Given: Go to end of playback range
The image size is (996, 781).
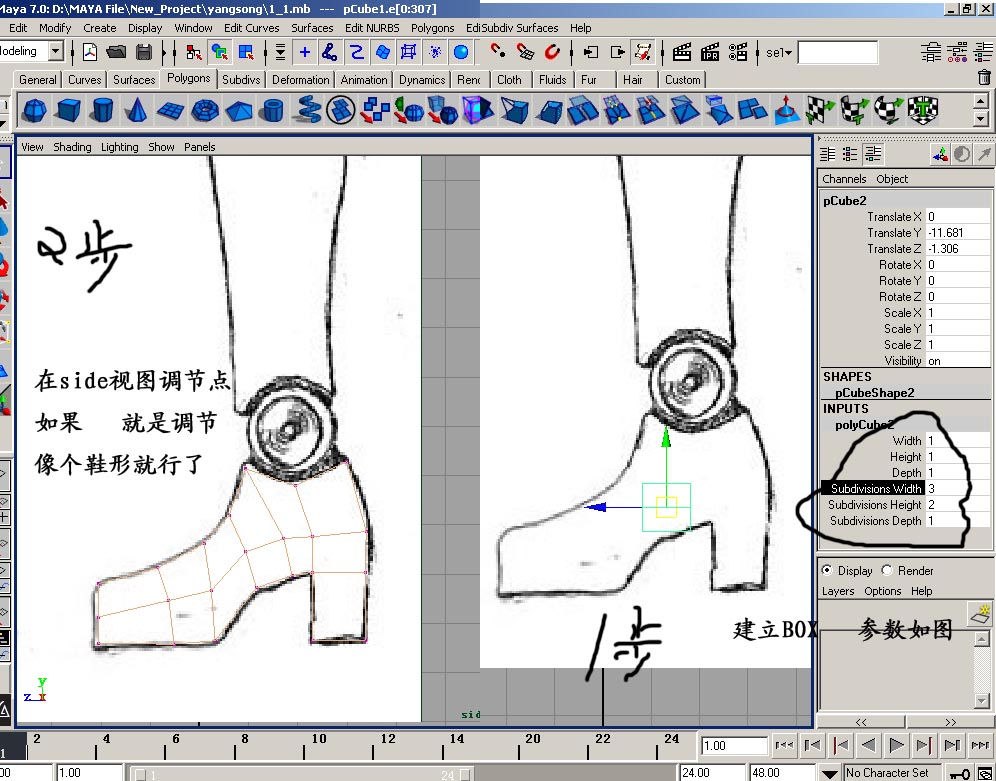Looking at the screenshot, I should click(980, 745).
